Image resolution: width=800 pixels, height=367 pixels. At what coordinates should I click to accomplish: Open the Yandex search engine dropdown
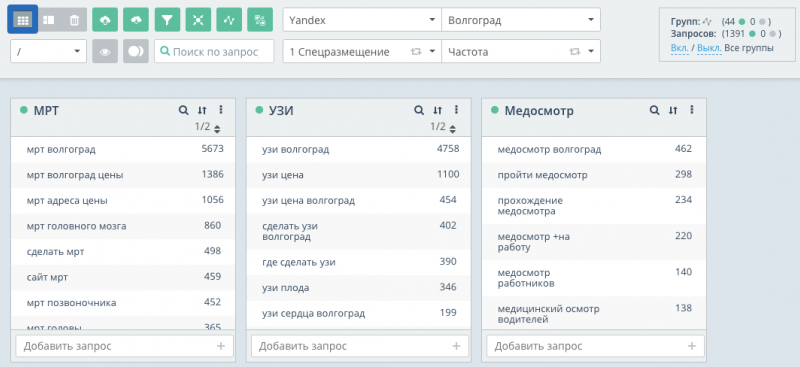pyautogui.click(x=362, y=20)
